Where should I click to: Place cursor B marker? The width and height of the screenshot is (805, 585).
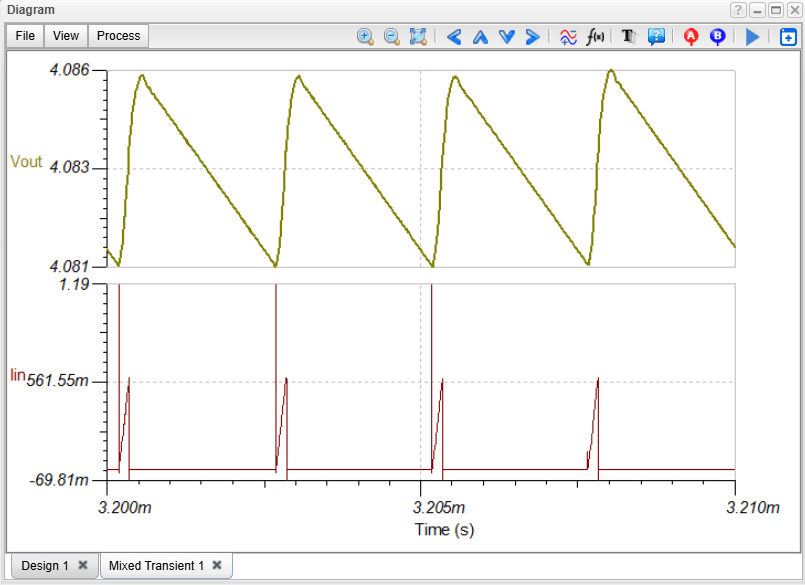tap(717, 36)
